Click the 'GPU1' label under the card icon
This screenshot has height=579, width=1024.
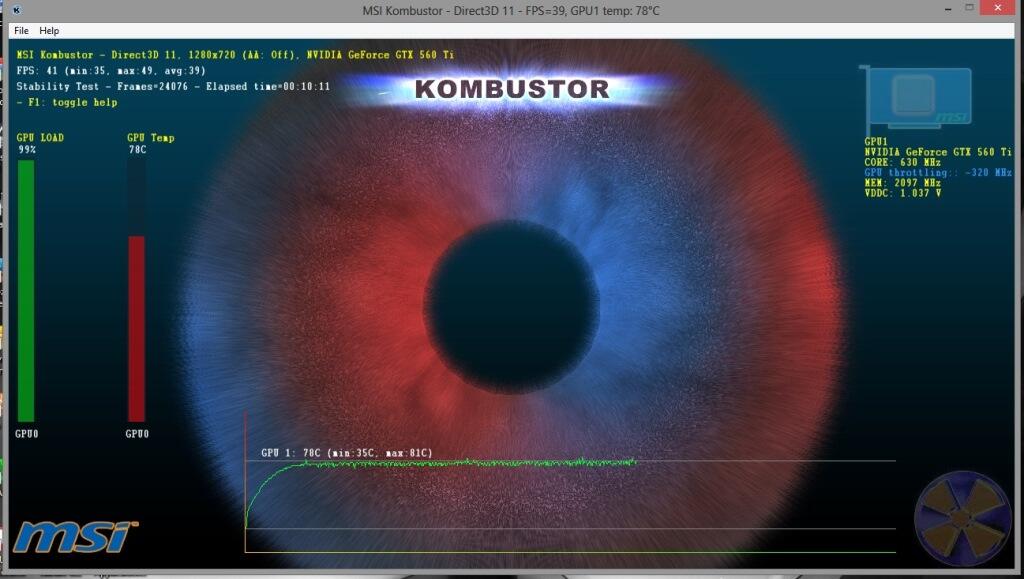point(876,142)
